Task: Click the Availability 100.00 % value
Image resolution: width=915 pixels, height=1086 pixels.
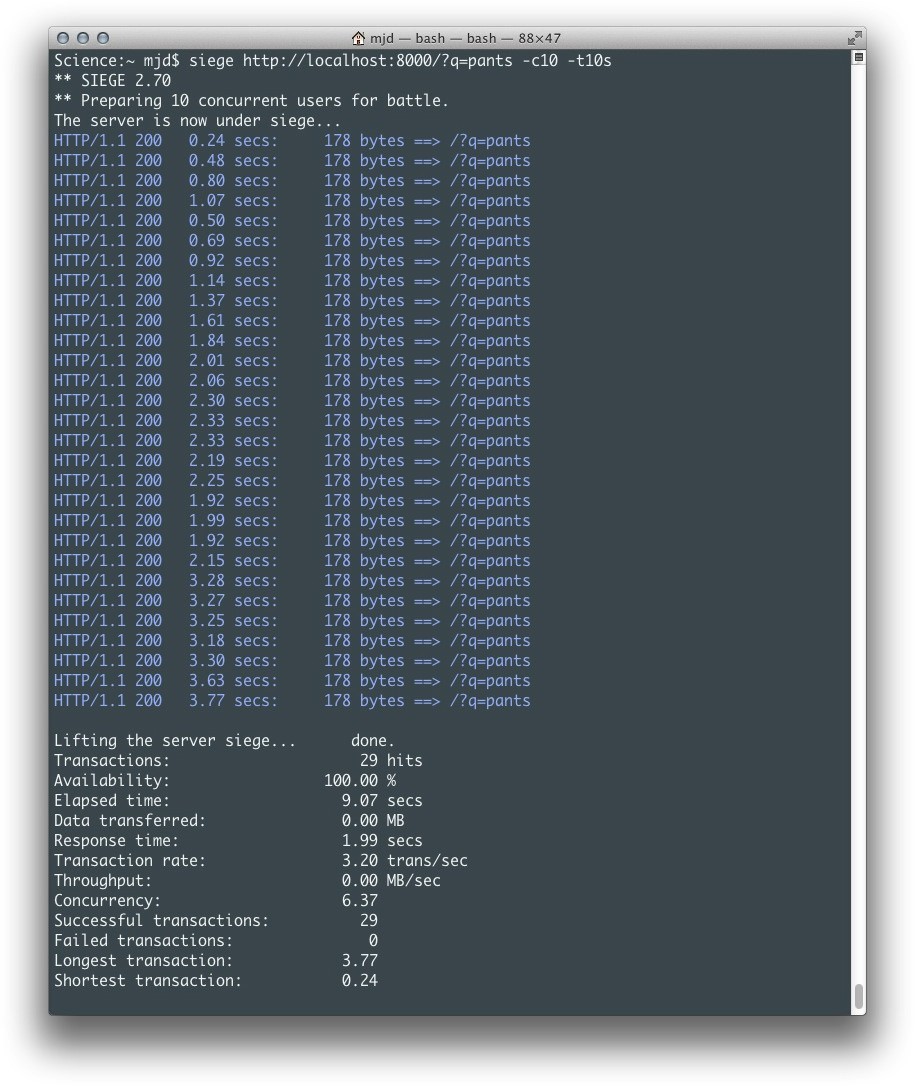Action: click(359, 781)
